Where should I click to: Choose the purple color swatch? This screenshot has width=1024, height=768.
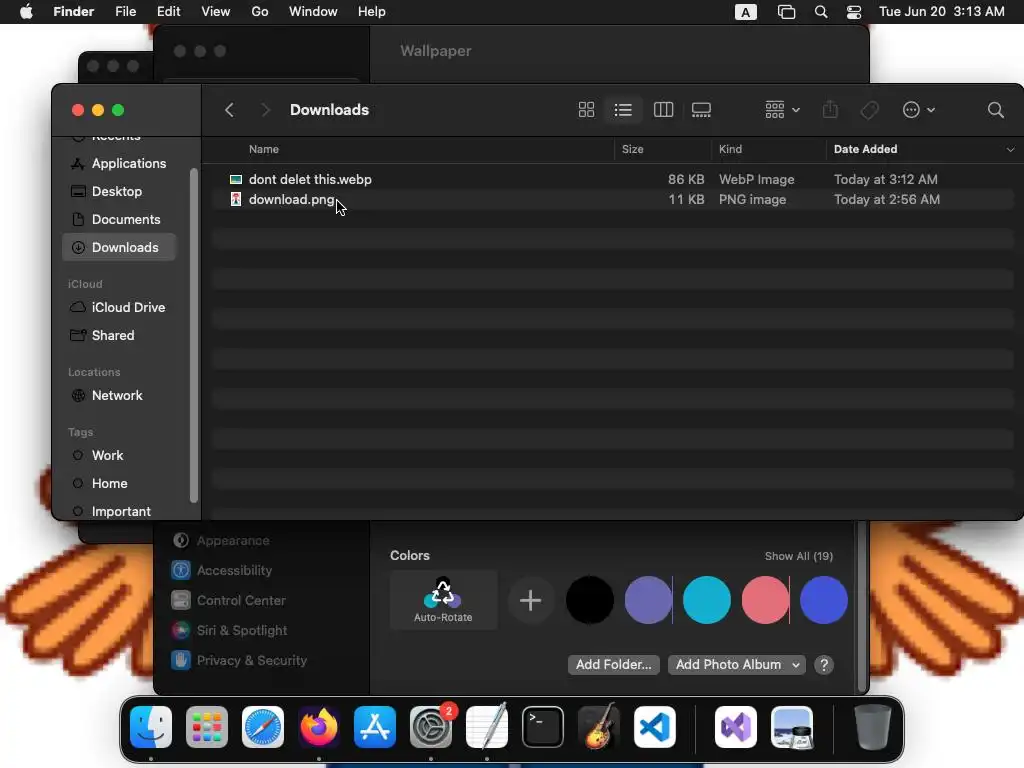(648, 600)
